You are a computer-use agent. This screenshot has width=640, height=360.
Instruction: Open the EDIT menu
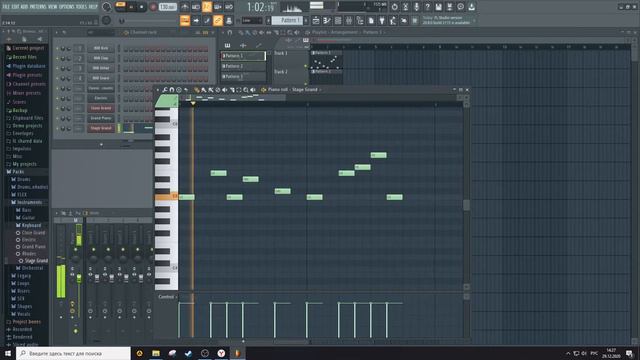tap(16, 7)
